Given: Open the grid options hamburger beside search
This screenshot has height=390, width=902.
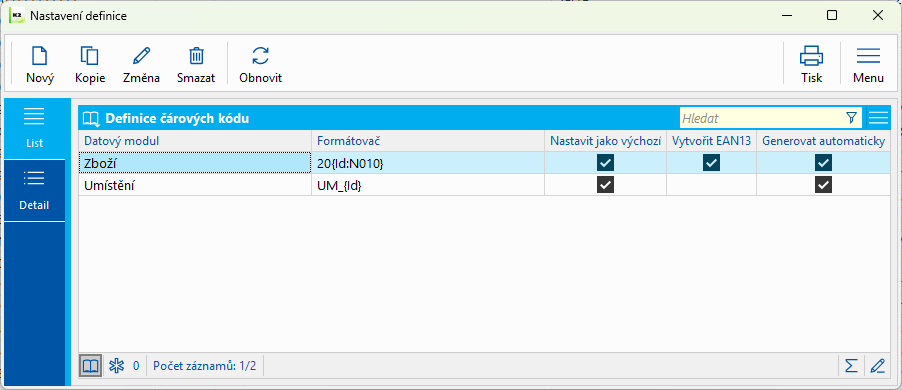Looking at the screenshot, I should pyautogui.click(x=878, y=118).
